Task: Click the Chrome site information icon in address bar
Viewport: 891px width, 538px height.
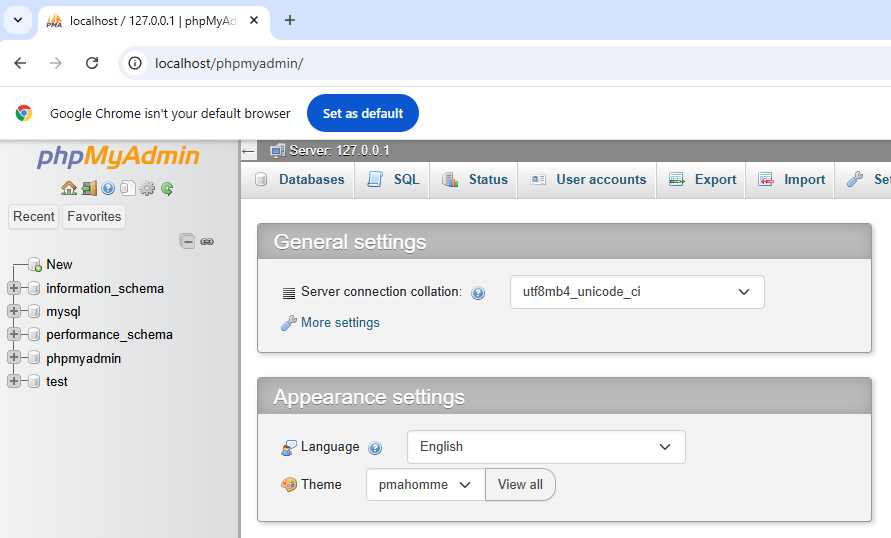Action: tap(135, 63)
